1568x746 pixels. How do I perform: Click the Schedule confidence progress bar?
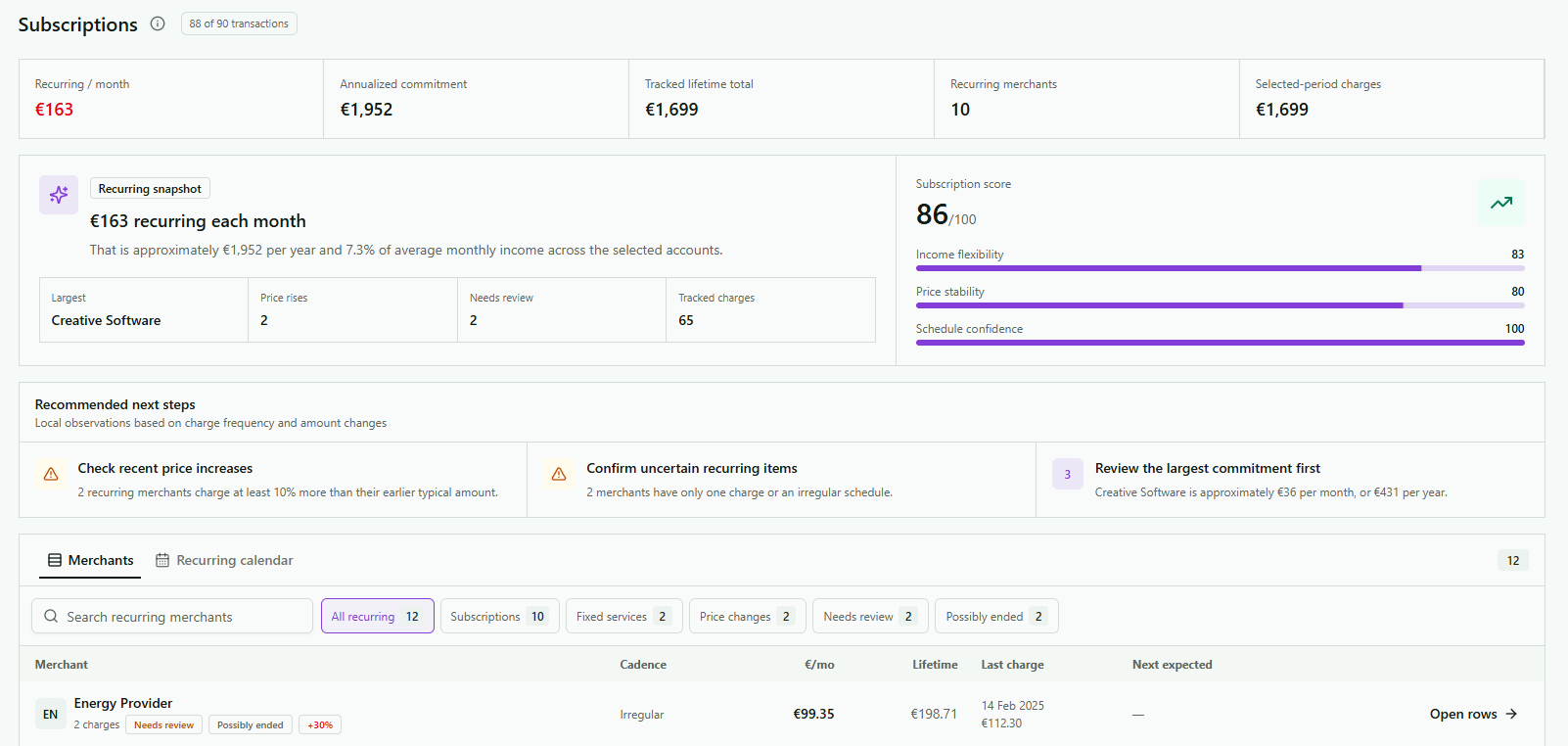point(1220,343)
